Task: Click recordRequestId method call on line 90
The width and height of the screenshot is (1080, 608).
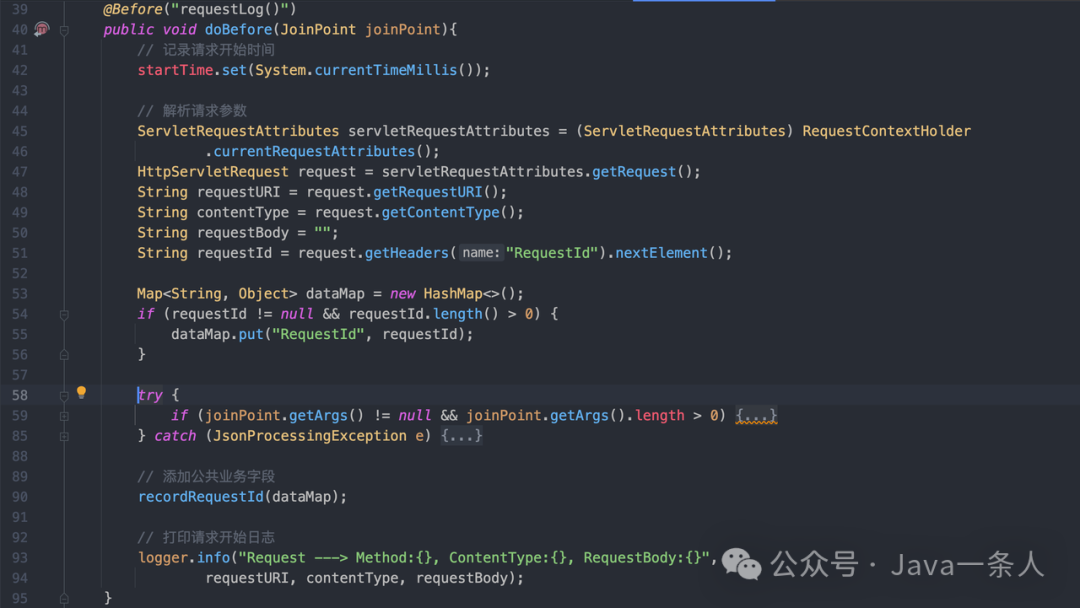Action: (200, 496)
